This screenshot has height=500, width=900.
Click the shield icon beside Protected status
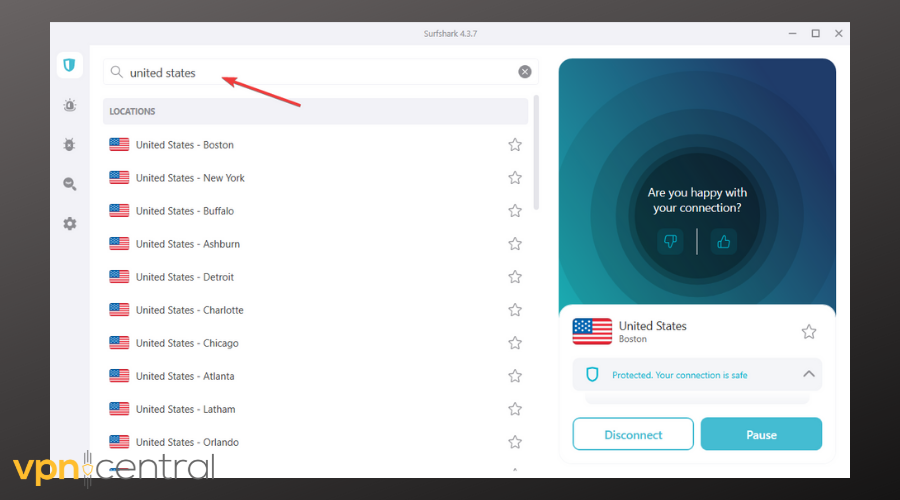tap(592, 374)
